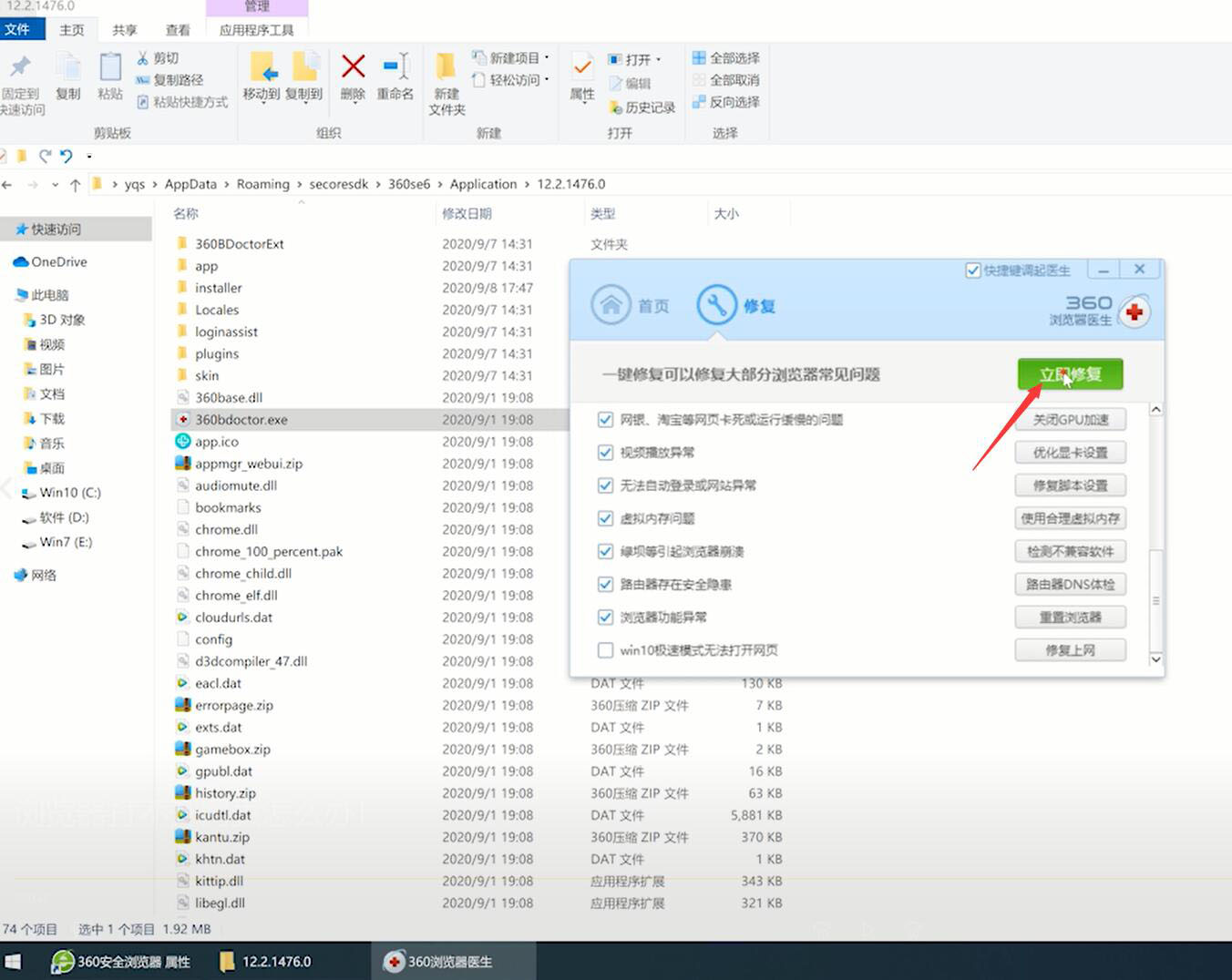Click Optimize graphics card settings (优化显卡设置) button

(1070, 453)
